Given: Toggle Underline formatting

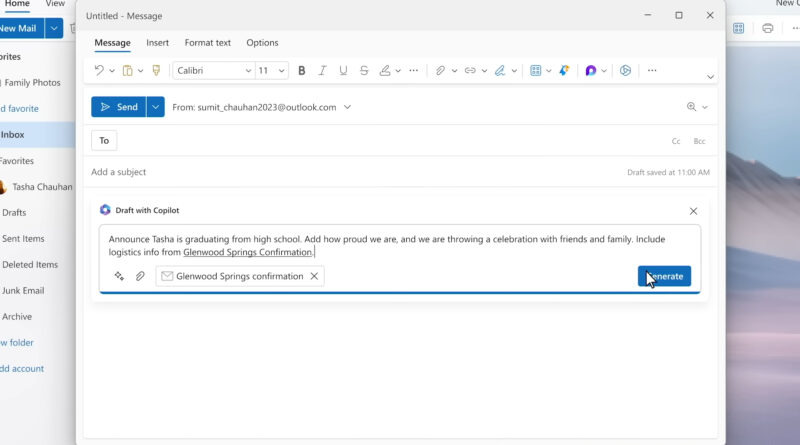Looking at the screenshot, I should click(x=343, y=70).
